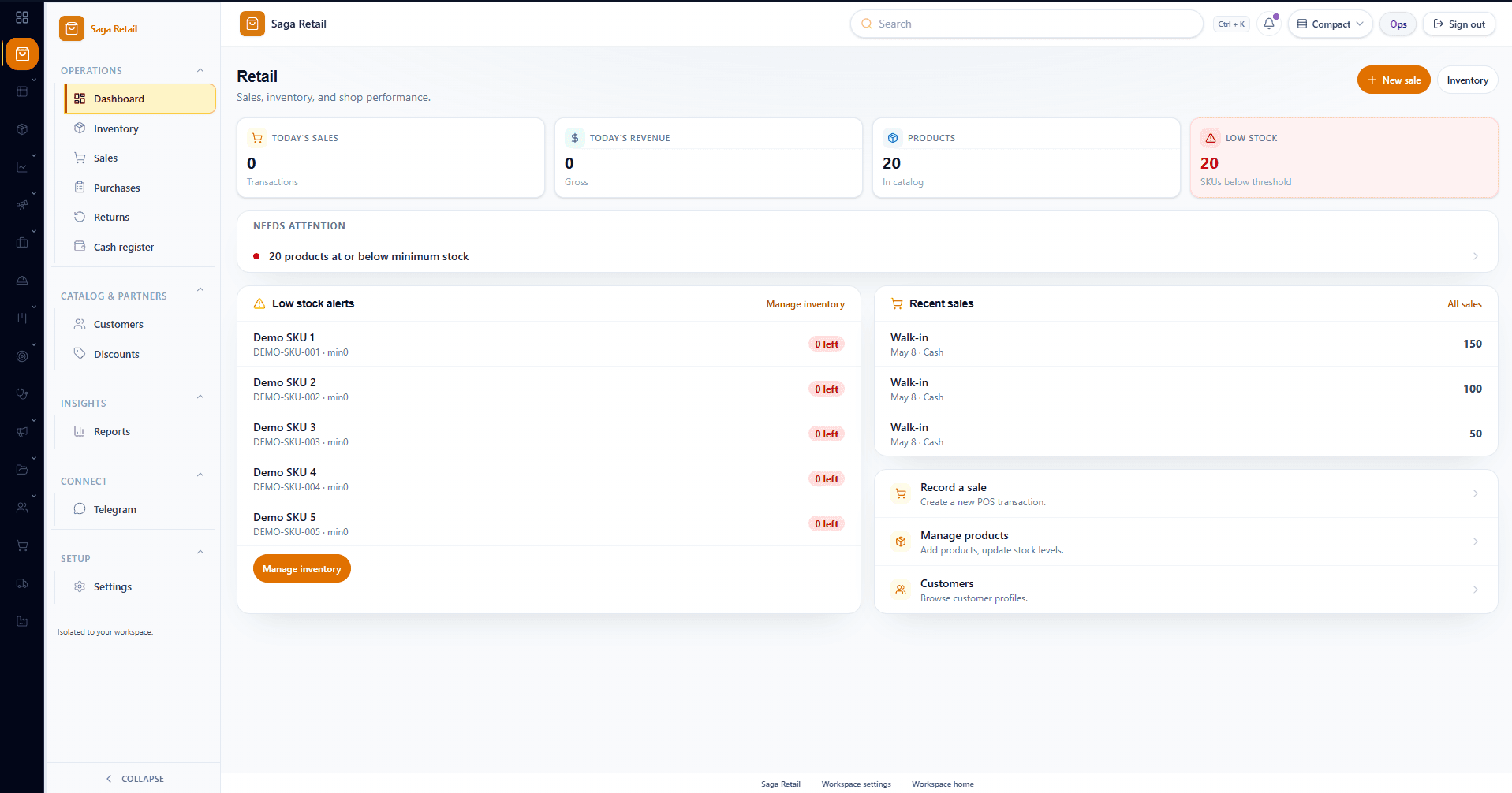Click the Products card cube icon
The image size is (1512, 793).
pyautogui.click(x=893, y=138)
